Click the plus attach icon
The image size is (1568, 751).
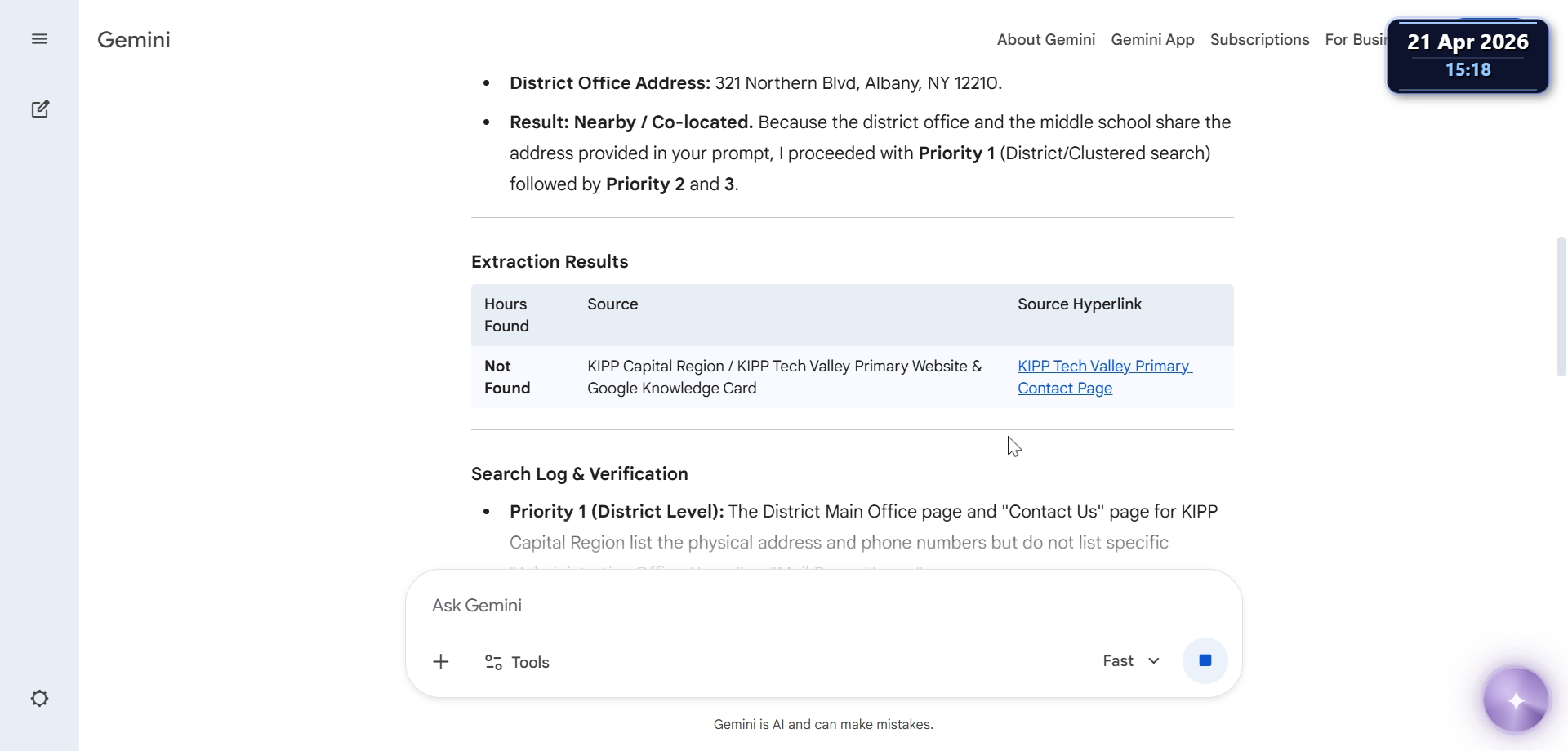441,662
